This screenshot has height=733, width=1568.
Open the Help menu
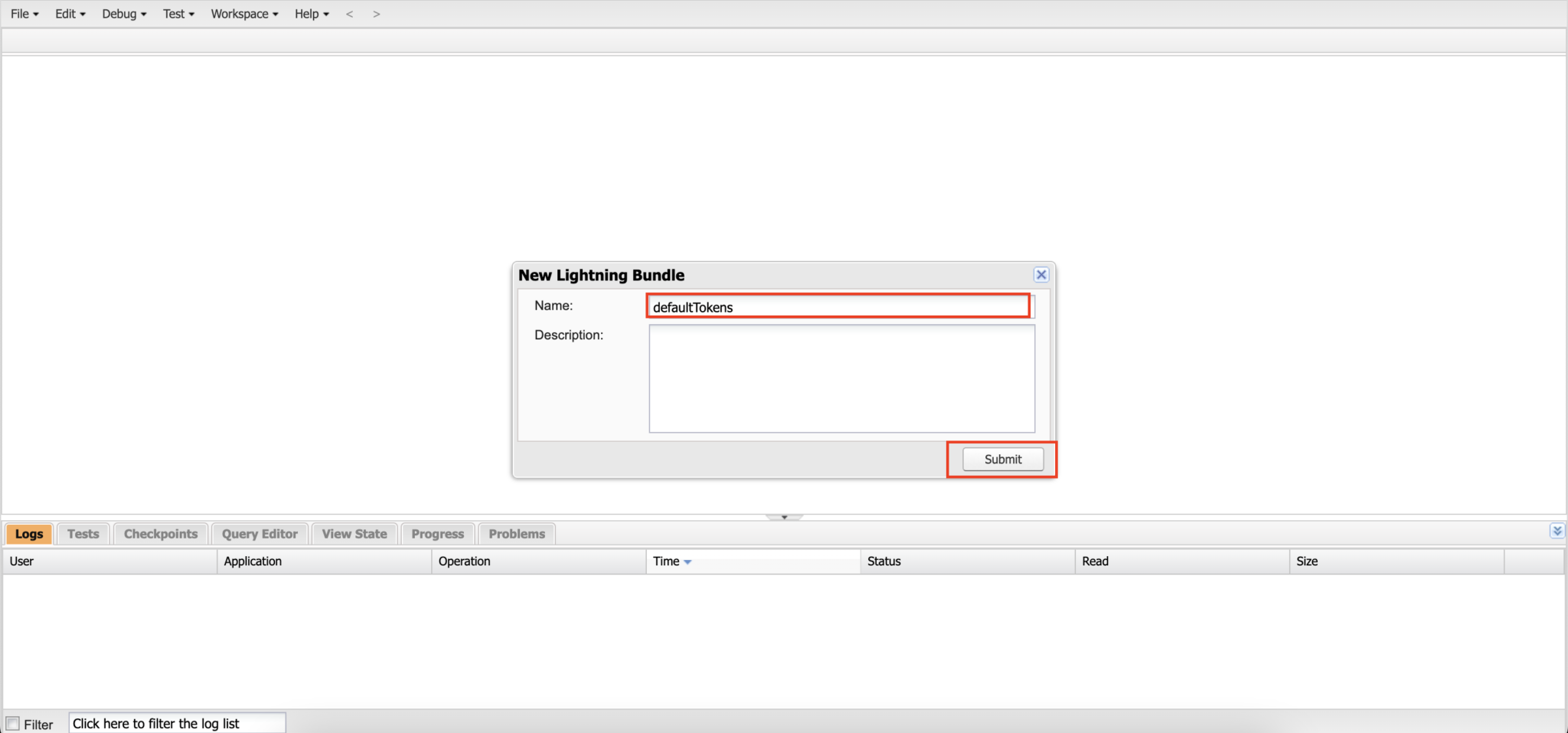(x=312, y=14)
